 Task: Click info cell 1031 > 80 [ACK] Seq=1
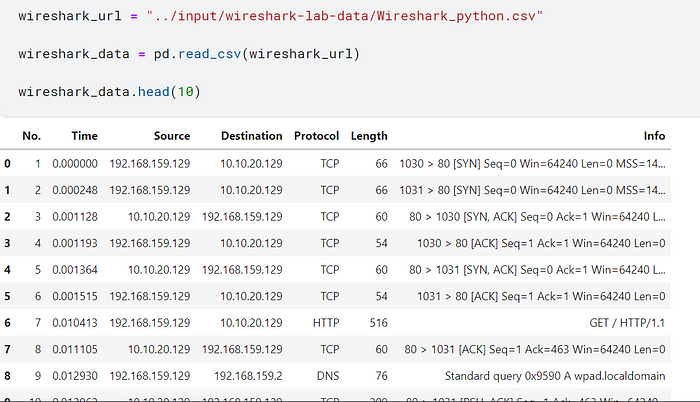(541, 296)
